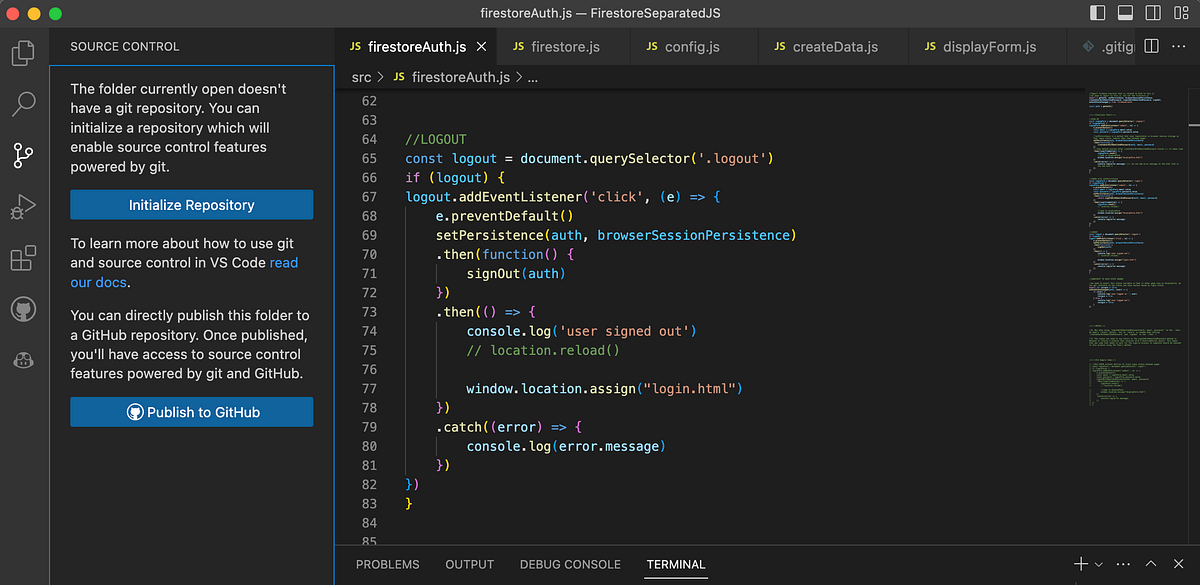
Task: Select the Source Control activity icon
Action: click(x=23, y=155)
